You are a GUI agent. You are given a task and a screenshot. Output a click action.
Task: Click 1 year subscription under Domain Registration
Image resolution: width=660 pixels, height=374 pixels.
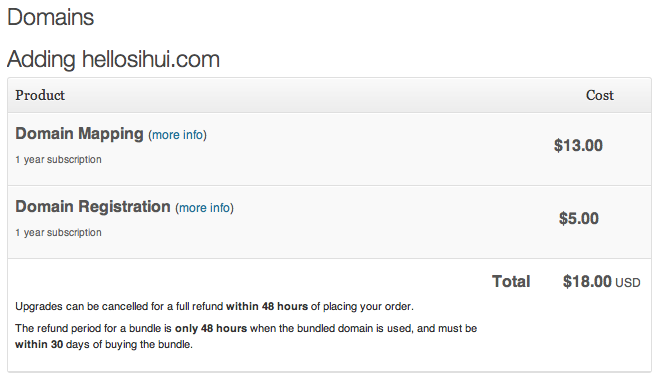pyautogui.click(x=59, y=232)
